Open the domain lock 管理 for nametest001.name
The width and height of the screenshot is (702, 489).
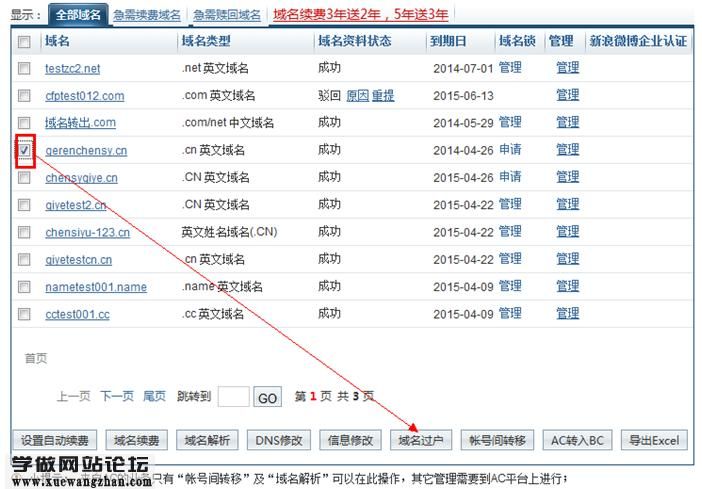pyautogui.click(x=510, y=286)
